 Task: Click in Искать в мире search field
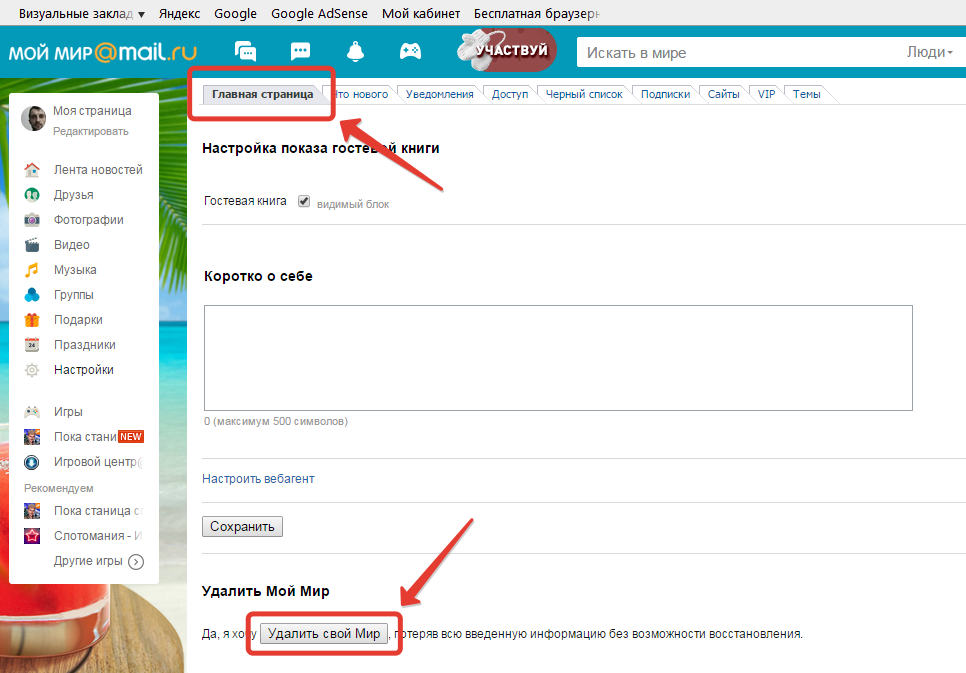(x=739, y=53)
